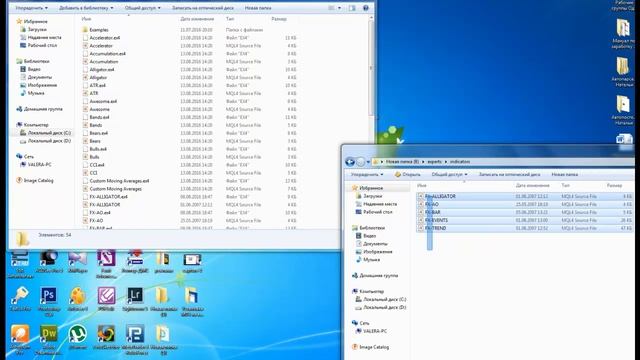The height and width of the screenshot is (360, 640).
Task: Sort by Размер column in indicators window
Action: coord(614,185)
